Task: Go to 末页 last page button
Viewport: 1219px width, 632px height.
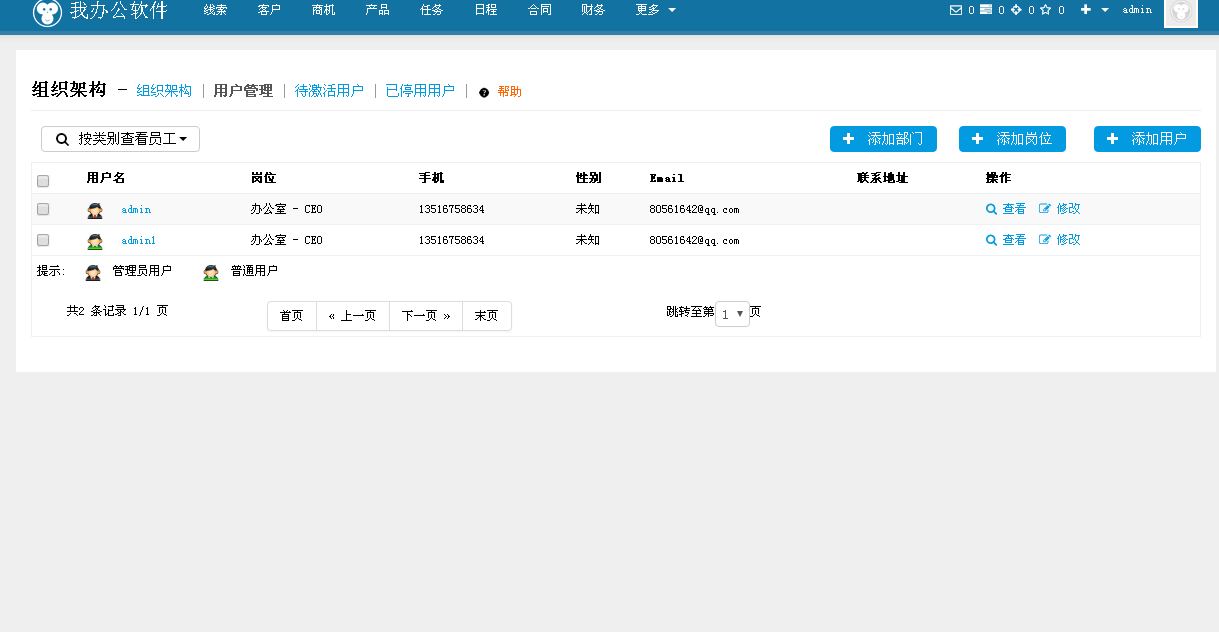Action: [487, 316]
